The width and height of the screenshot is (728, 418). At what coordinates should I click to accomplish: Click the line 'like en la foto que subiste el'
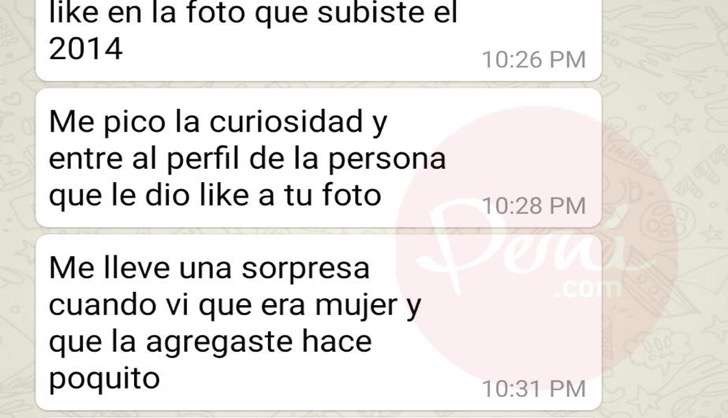click(x=253, y=14)
